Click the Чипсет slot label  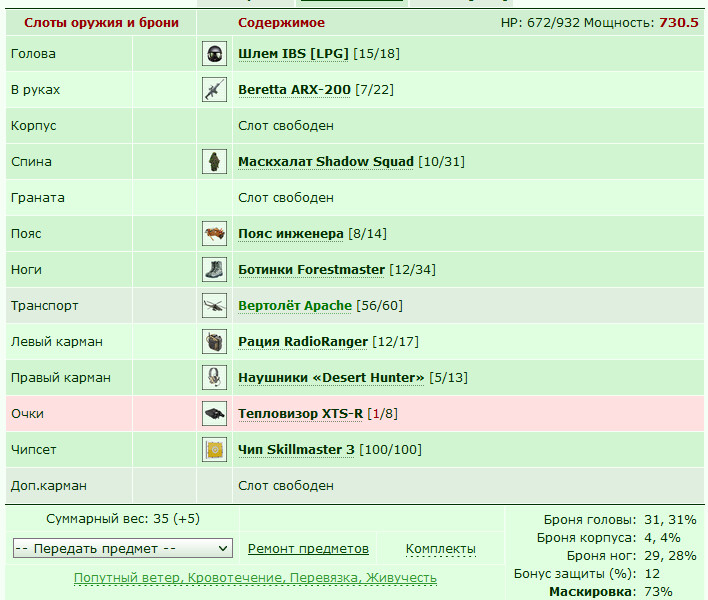click(33, 450)
